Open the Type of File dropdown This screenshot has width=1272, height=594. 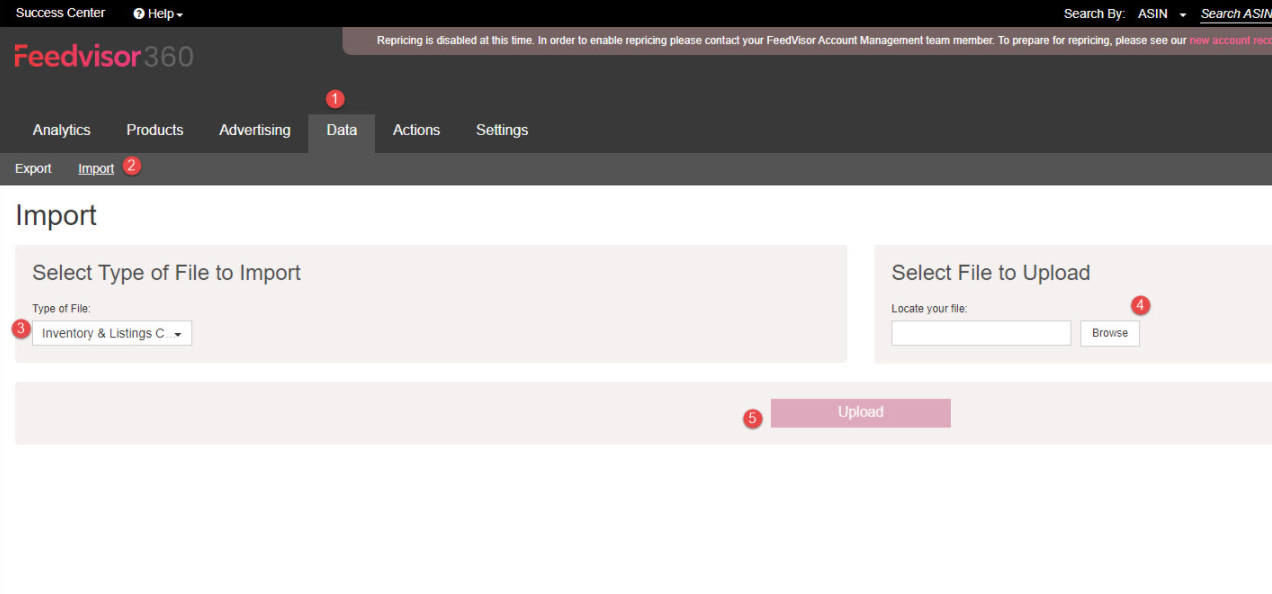click(112, 333)
